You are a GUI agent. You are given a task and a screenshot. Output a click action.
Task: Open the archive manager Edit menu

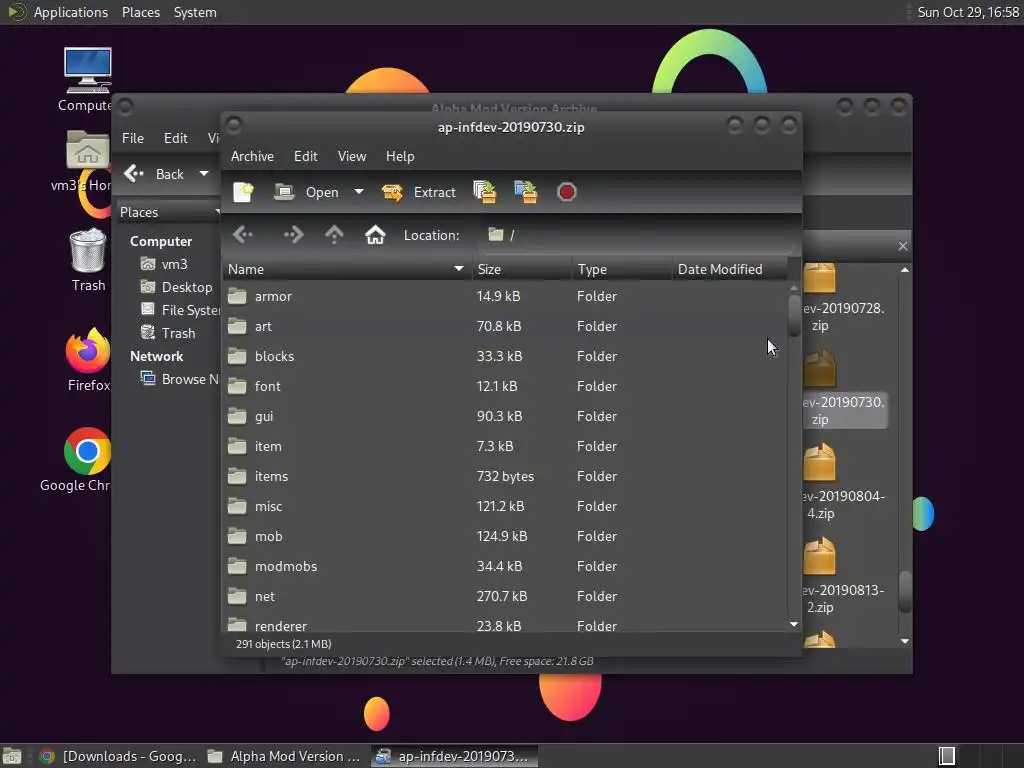pos(306,156)
